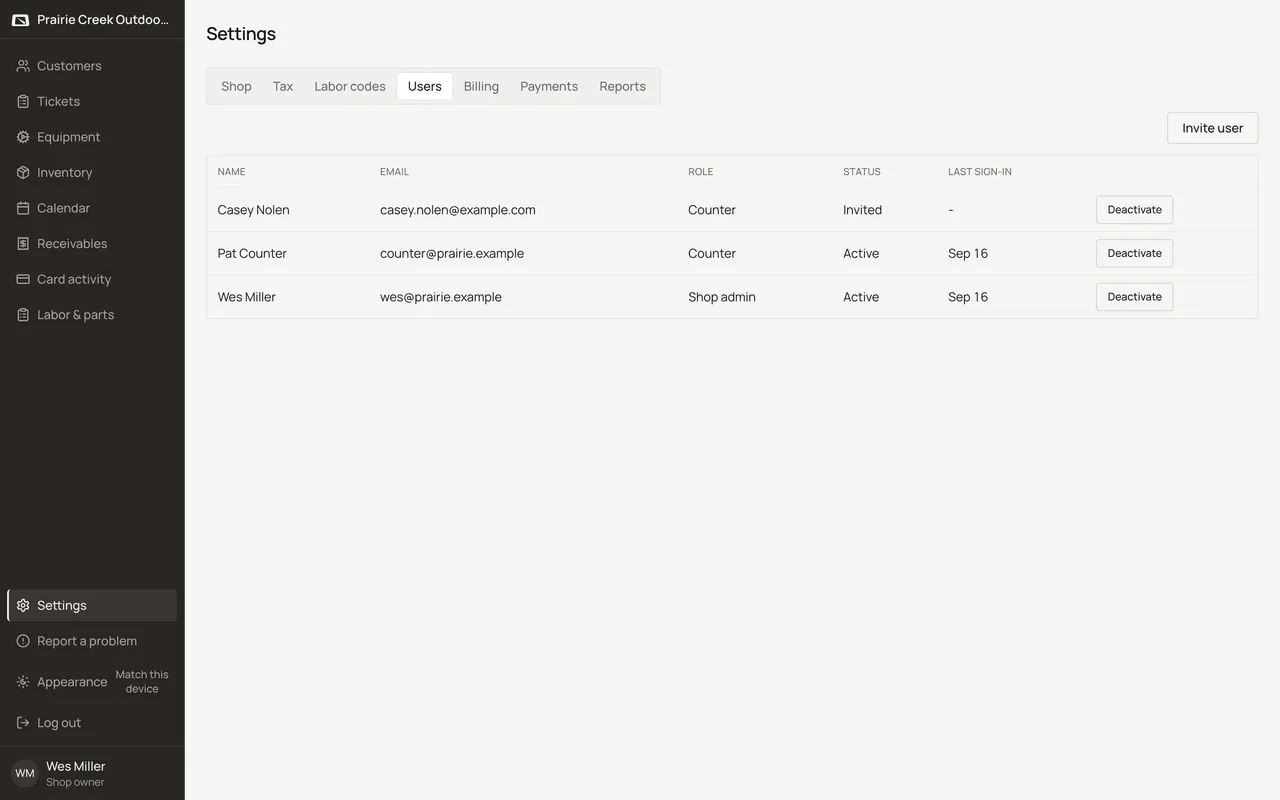
Task: Click the Status column header
Action: coord(862,172)
